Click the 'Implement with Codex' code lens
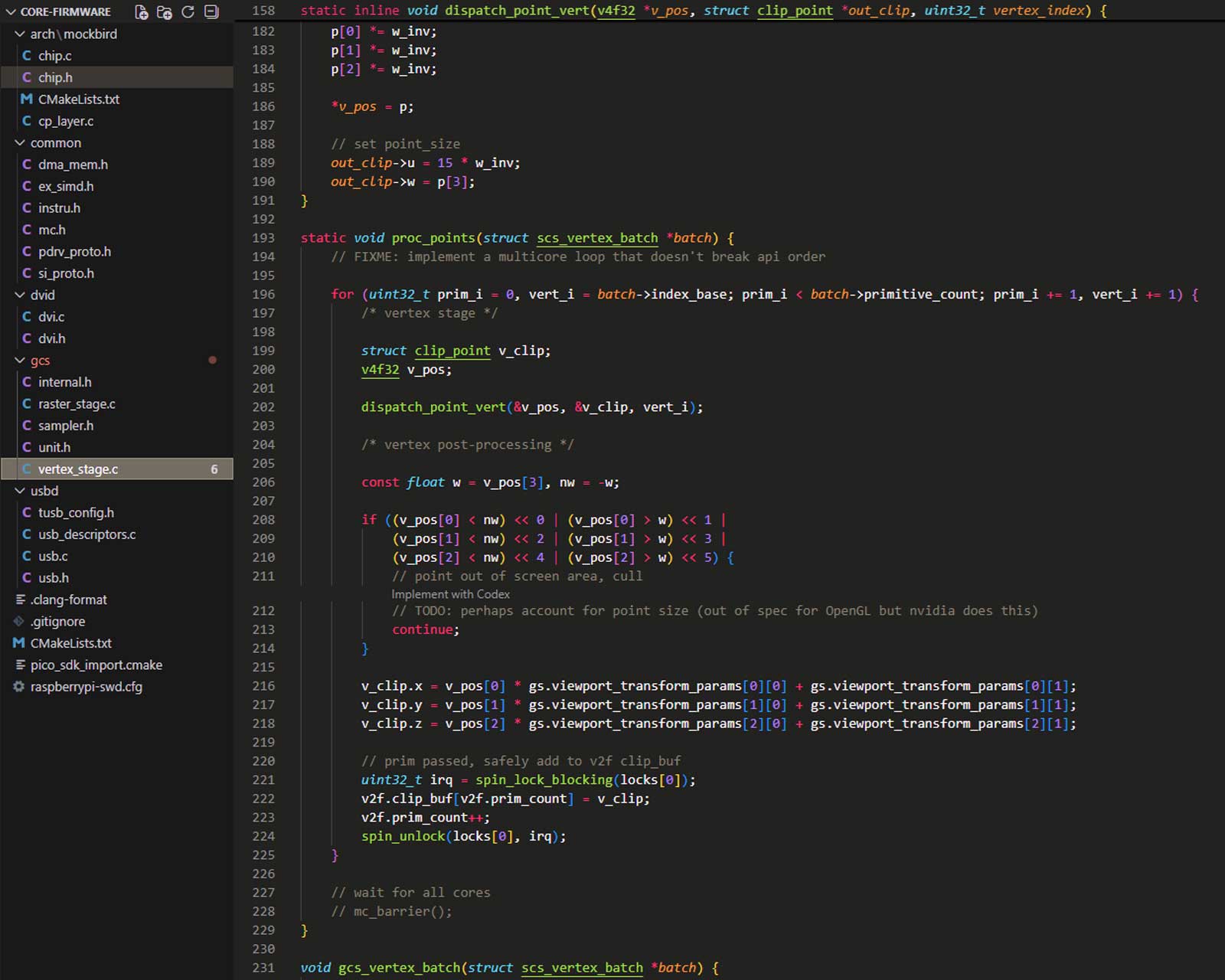This screenshot has height=980, width=1225. (x=450, y=594)
